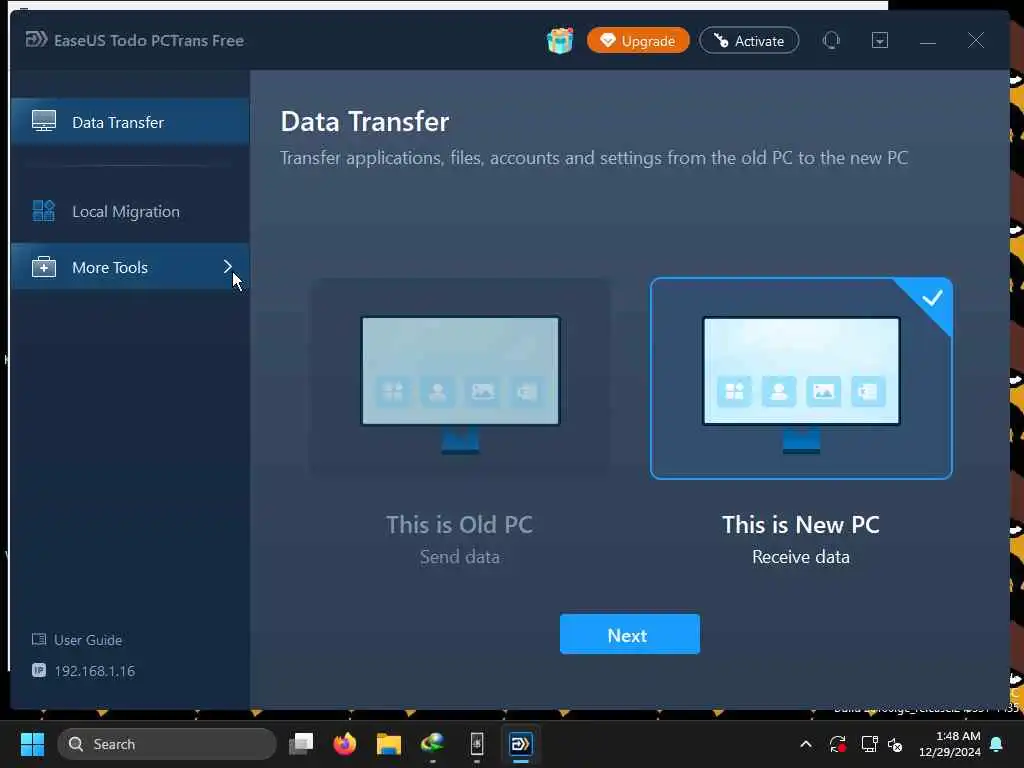Click the This is New PC label
Screen dimensions: 1024x768
pyautogui.click(x=801, y=524)
